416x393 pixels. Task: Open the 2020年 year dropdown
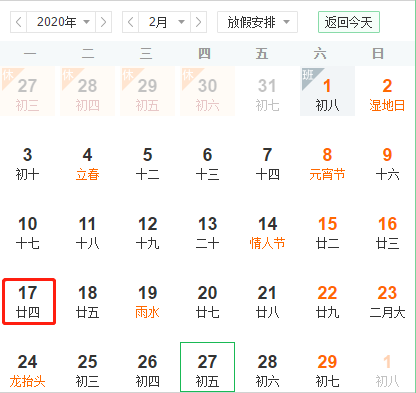pos(61,22)
